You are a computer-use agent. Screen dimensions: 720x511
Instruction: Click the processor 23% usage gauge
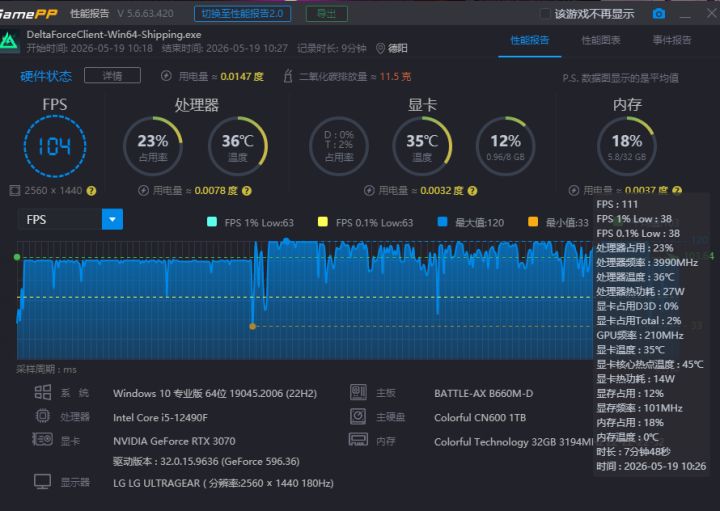coord(153,146)
